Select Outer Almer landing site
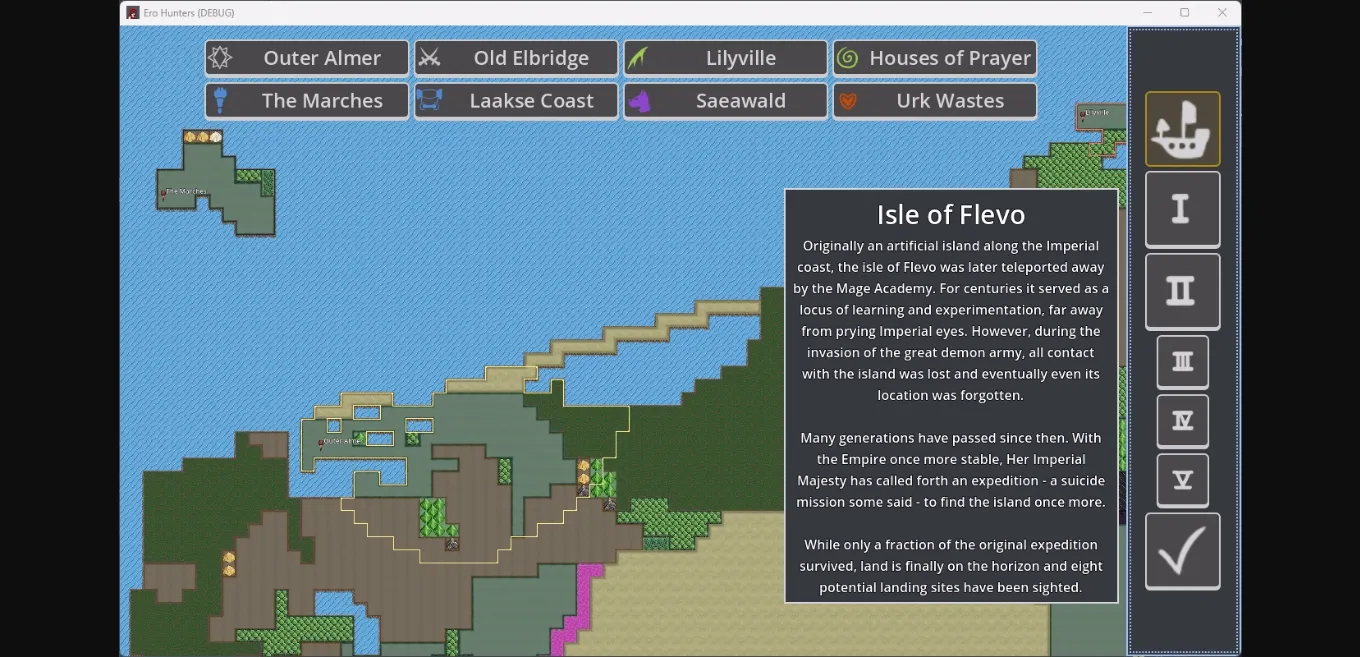Viewport: 1360px width, 657px height. click(307, 58)
